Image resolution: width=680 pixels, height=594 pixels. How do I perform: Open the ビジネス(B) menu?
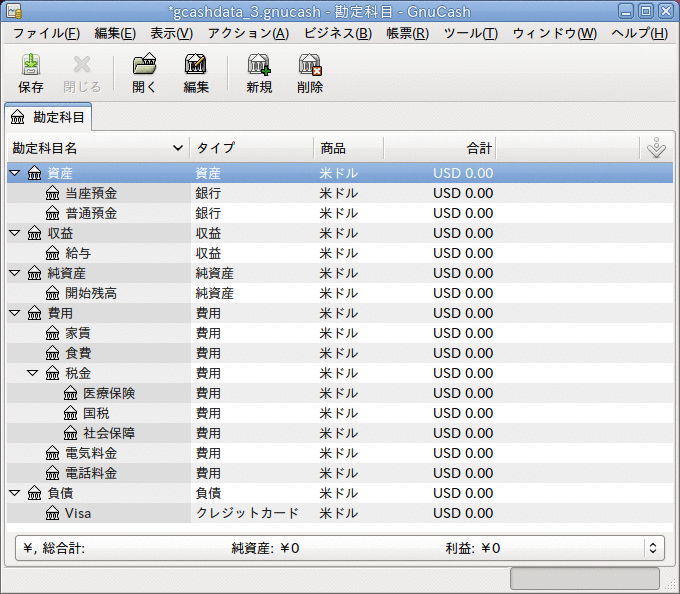[336, 33]
